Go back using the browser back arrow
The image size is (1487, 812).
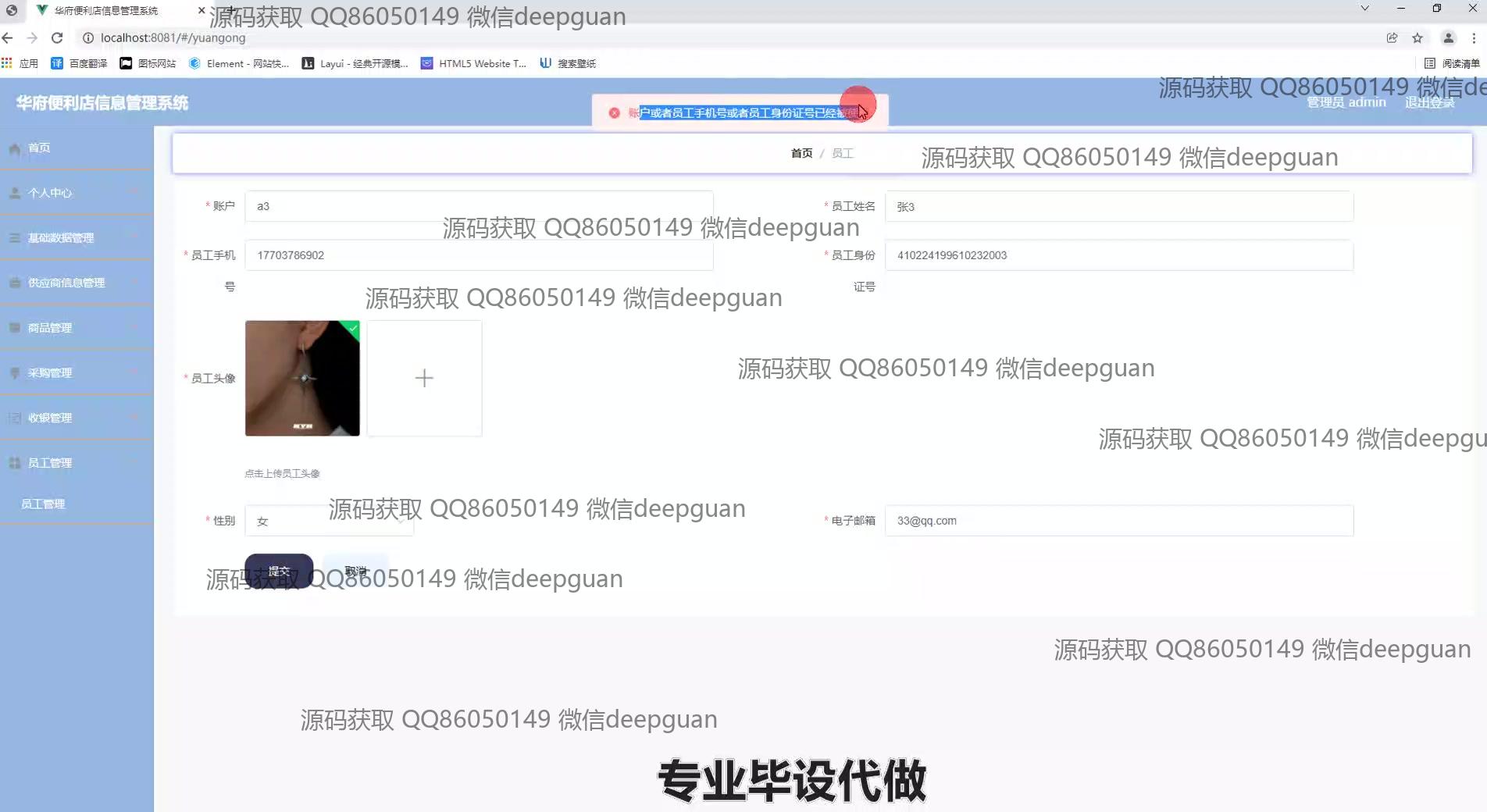8,37
